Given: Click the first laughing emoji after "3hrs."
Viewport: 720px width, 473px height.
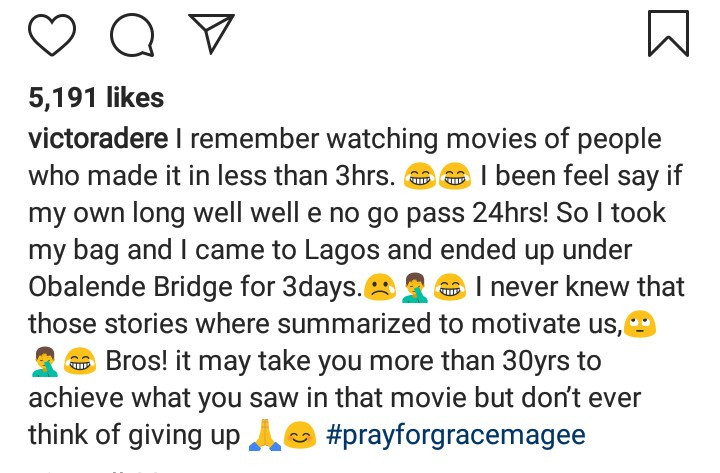Looking at the screenshot, I should tap(417, 178).
